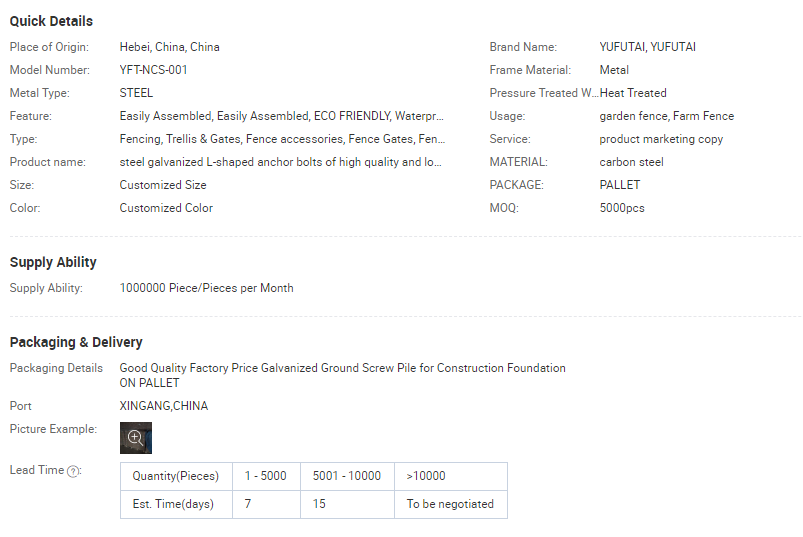Click the Quick Details heading
The height and width of the screenshot is (537, 803).
pos(51,22)
